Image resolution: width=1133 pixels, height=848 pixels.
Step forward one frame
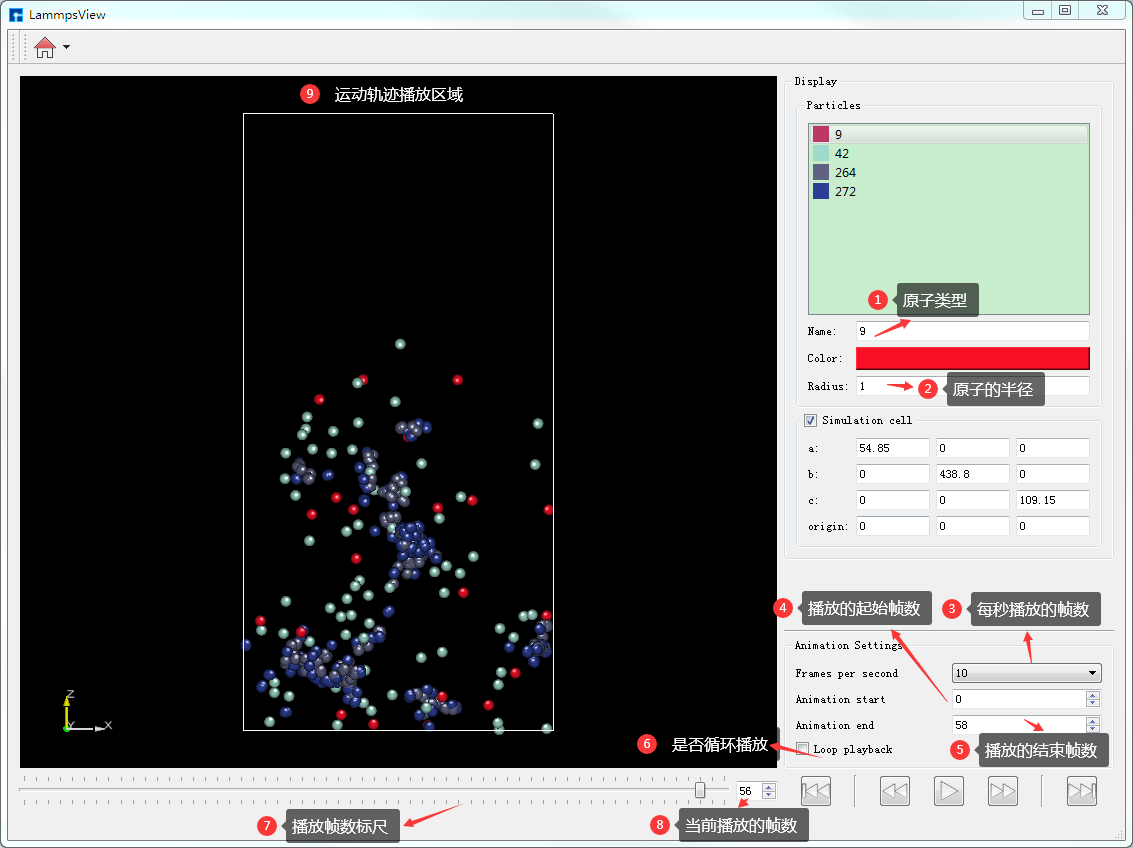(x=1002, y=791)
